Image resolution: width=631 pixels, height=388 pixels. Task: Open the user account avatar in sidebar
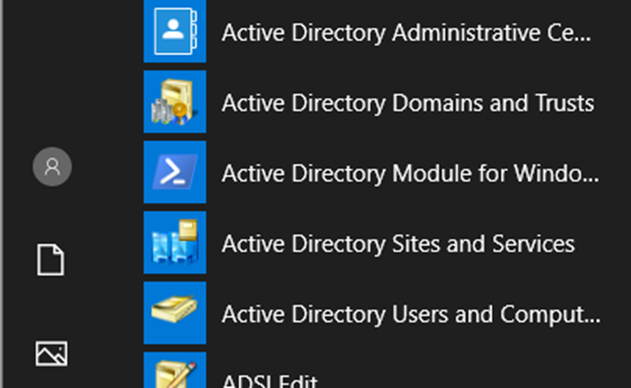tap(52, 167)
